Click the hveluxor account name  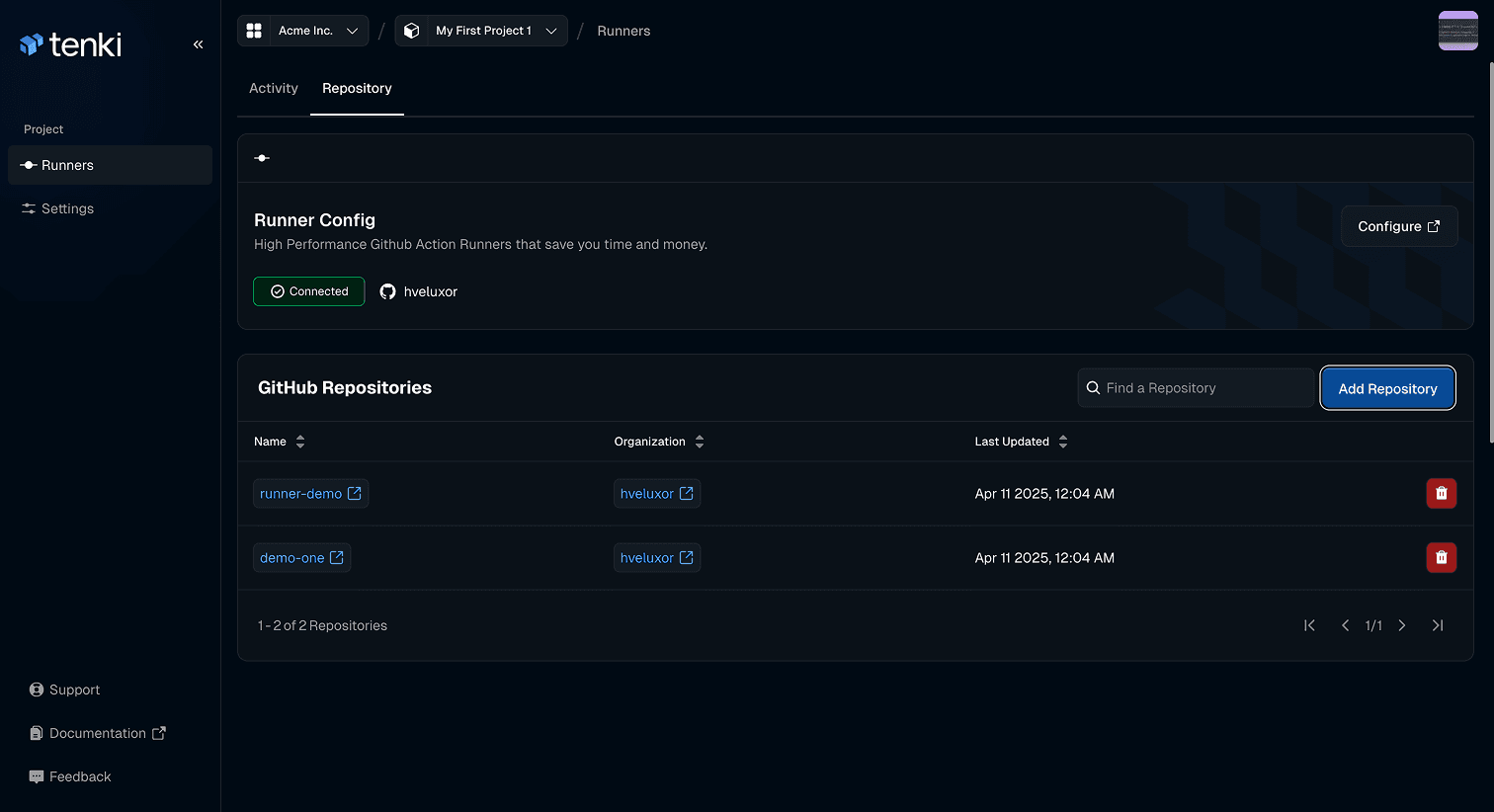pos(431,291)
